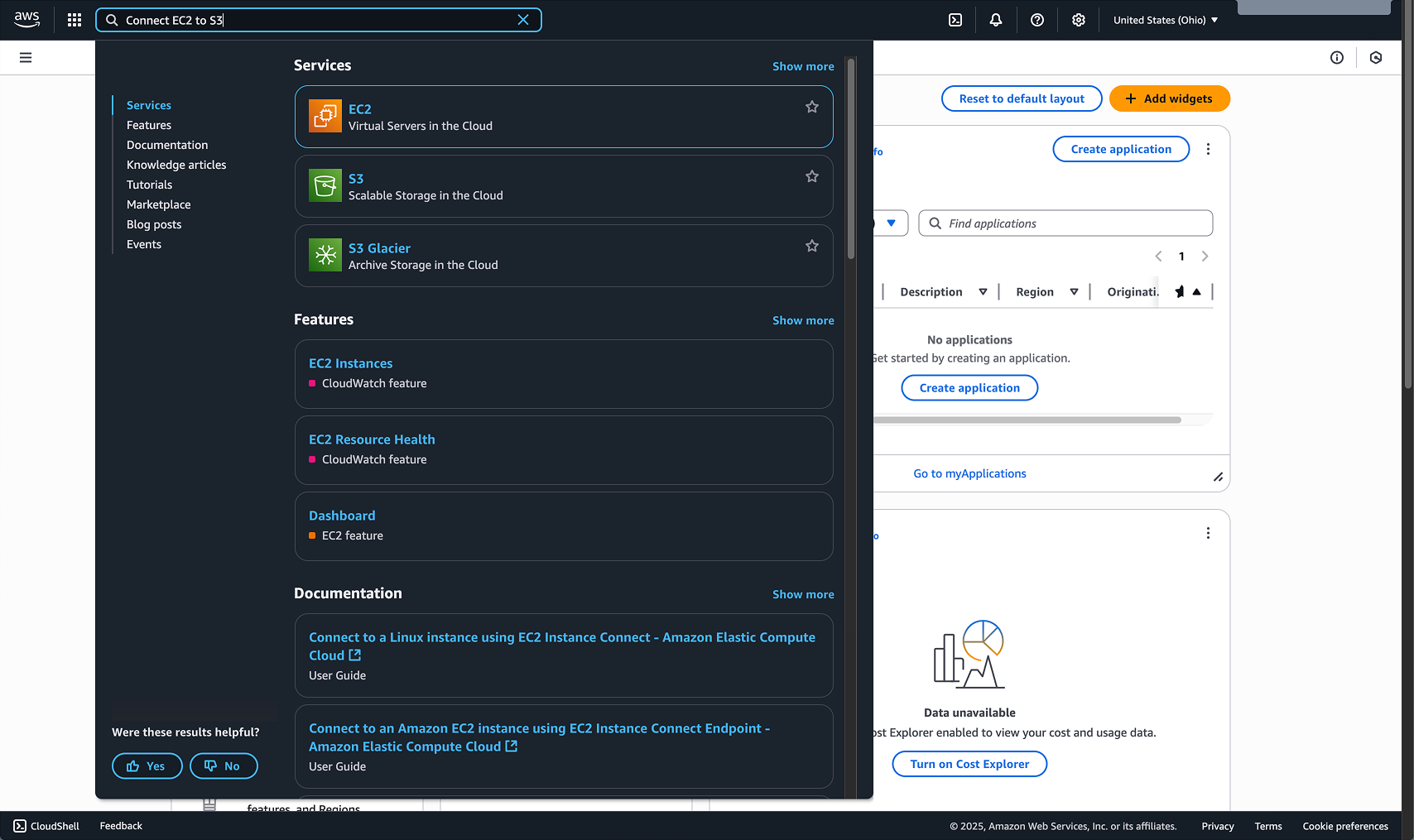Screen dimensions: 1414x840
Task: Click the S3 bucket service icon
Action: 325,185
